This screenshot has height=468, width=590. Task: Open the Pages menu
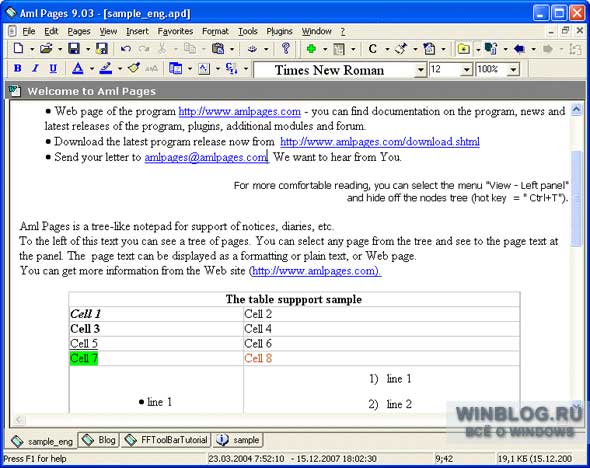pyautogui.click(x=79, y=31)
